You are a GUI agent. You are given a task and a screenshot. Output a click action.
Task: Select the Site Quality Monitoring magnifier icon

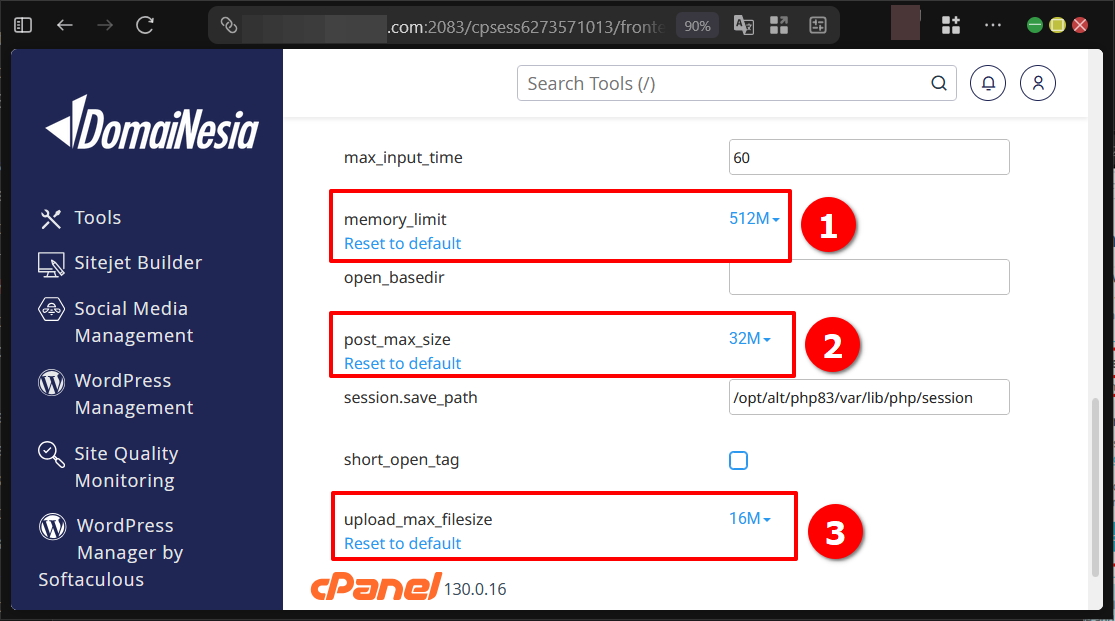tap(51, 453)
